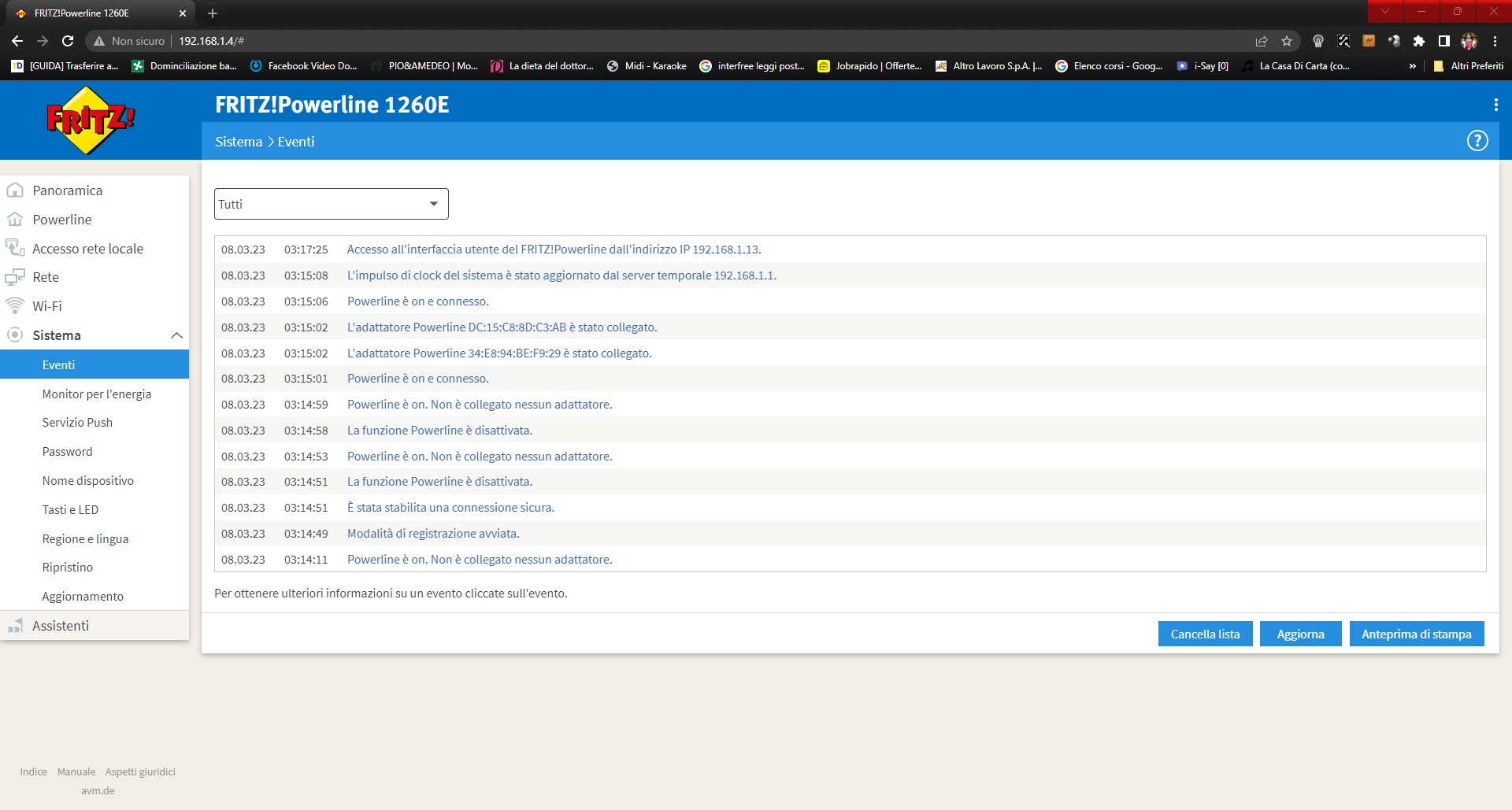Open the 'Modalità di registrazione avviata' event
The image size is (1512, 810).
(x=433, y=534)
